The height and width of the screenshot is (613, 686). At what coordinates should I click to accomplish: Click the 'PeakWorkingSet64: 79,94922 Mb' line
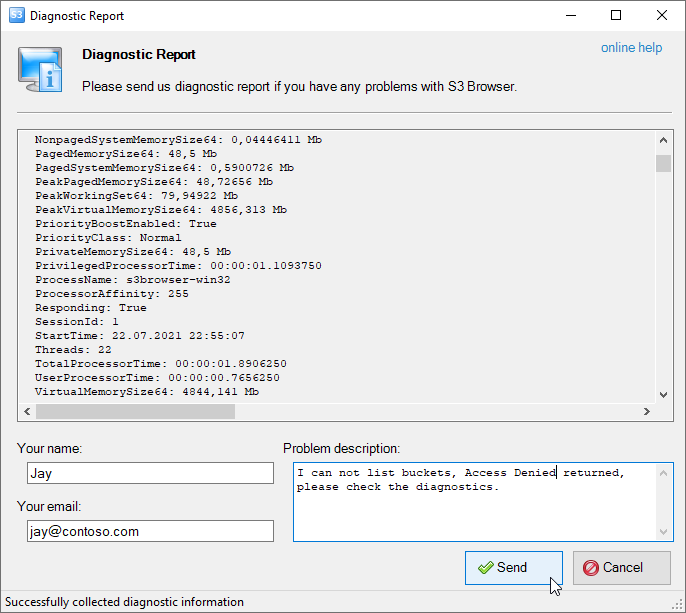136,196
